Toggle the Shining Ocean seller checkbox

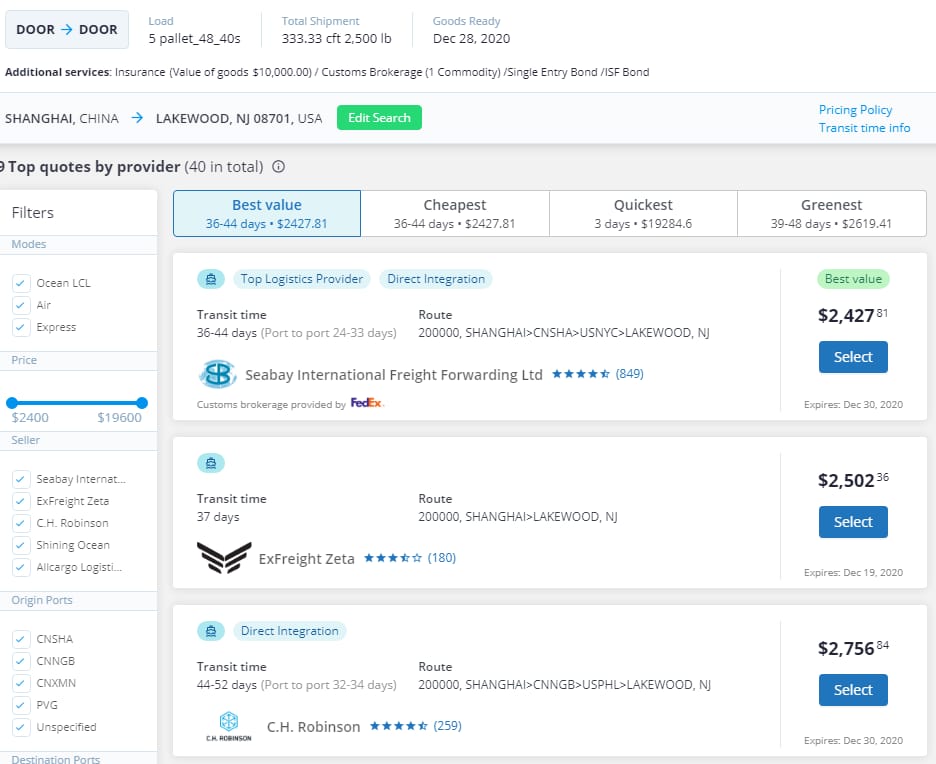tap(21, 545)
